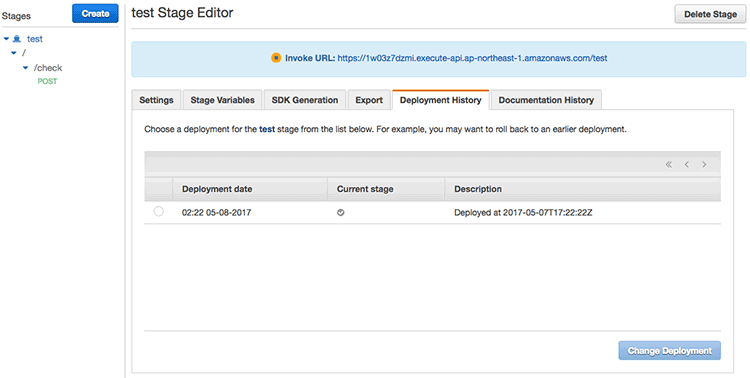750x378 pixels.
Task: Collapse the test stage tree node
Action: [6, 39]
